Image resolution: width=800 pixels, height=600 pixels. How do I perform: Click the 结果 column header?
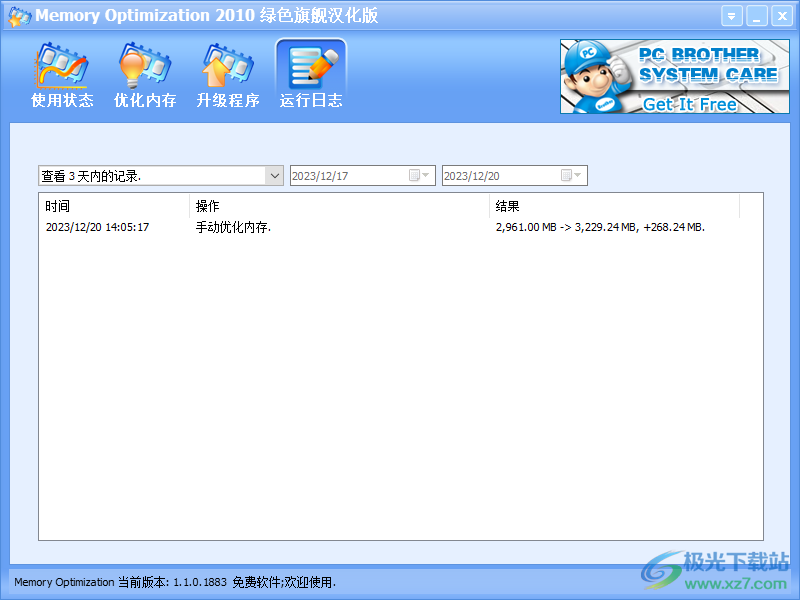point(510,206)
